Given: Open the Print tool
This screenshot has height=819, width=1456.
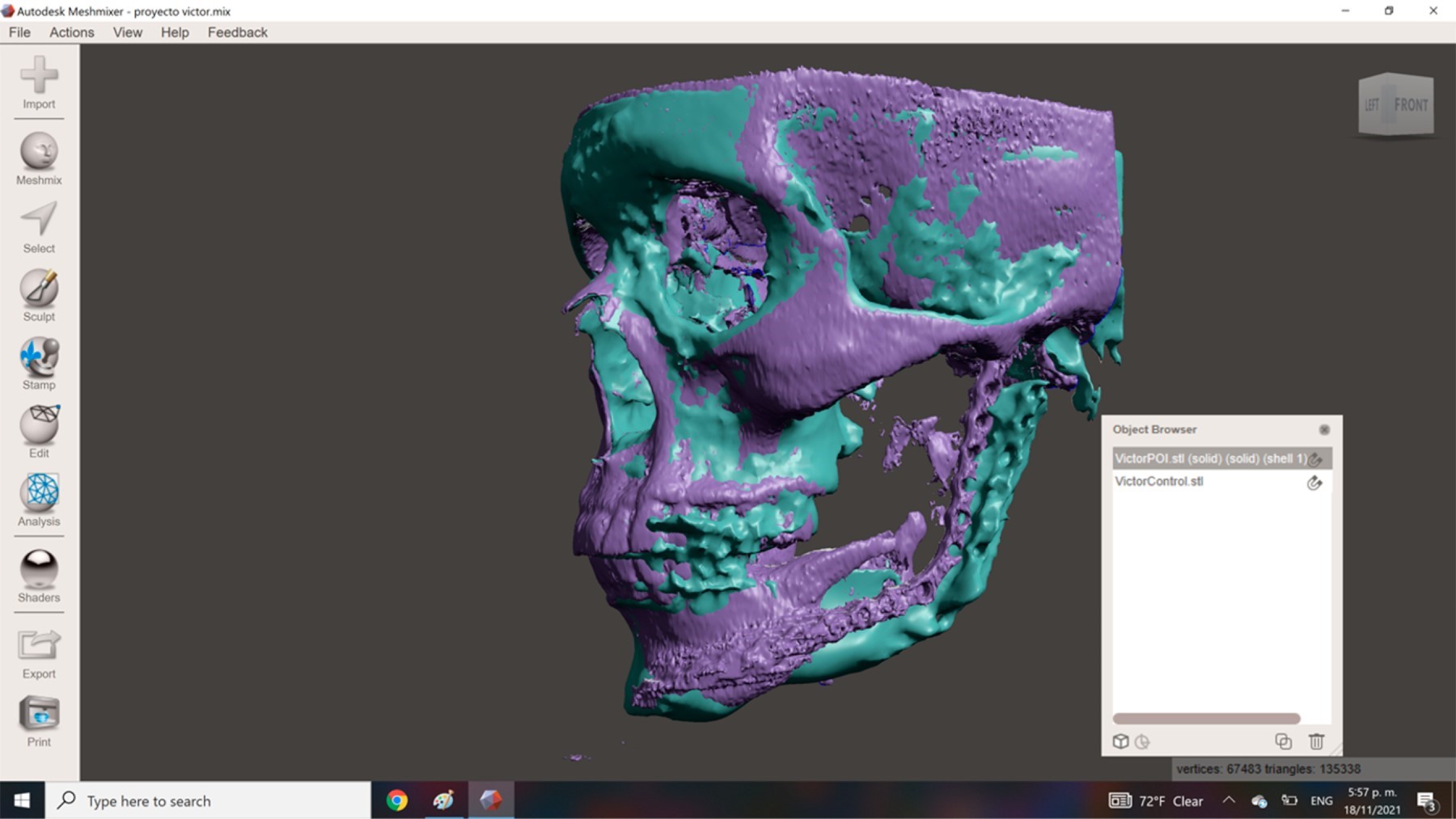Looking at the screenshot, I should pyautogui.click(x=39, y=720).
